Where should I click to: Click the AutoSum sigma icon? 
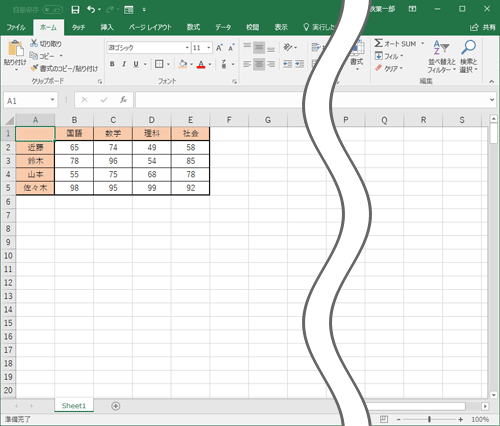[378, 43]
